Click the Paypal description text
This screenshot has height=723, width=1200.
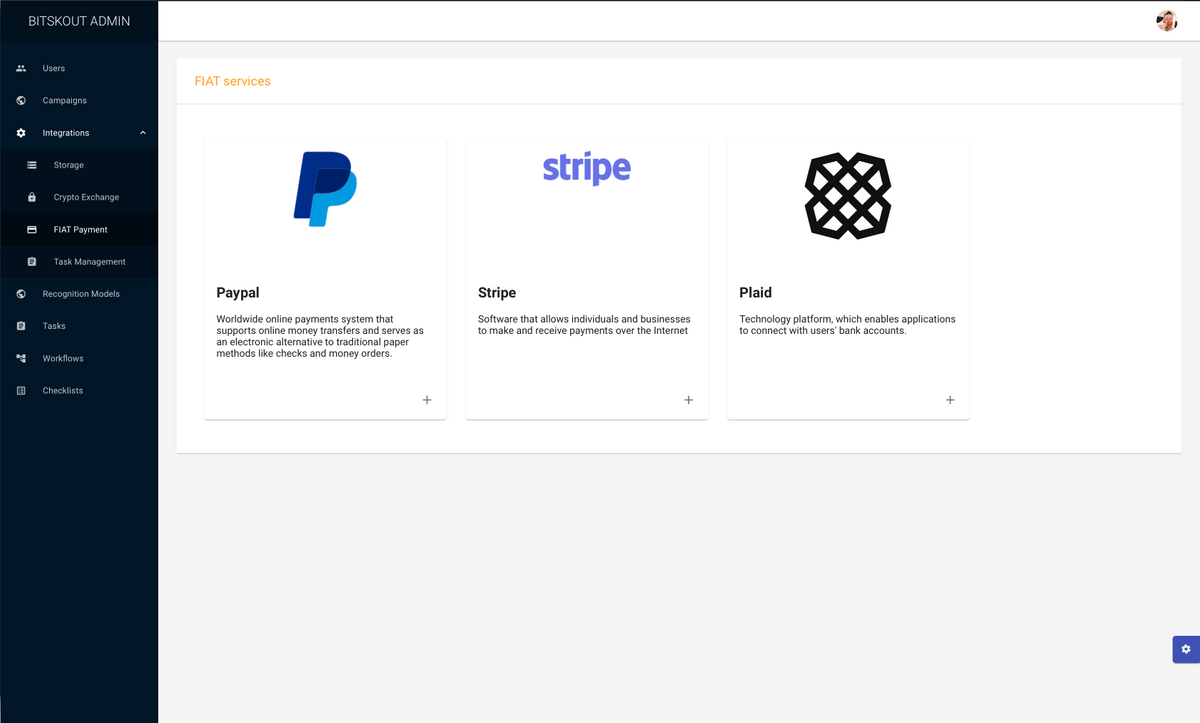click(x=320, y=336)
